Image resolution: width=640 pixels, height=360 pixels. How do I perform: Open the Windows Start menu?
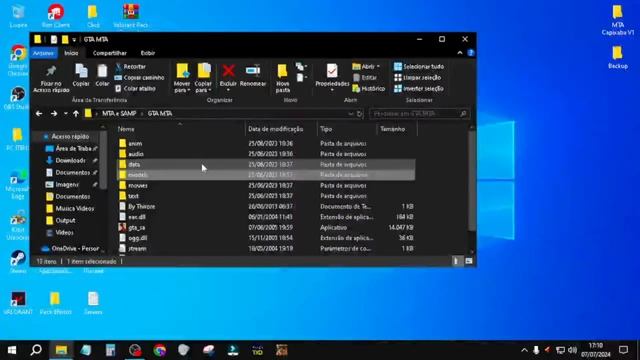pos(12,350)
